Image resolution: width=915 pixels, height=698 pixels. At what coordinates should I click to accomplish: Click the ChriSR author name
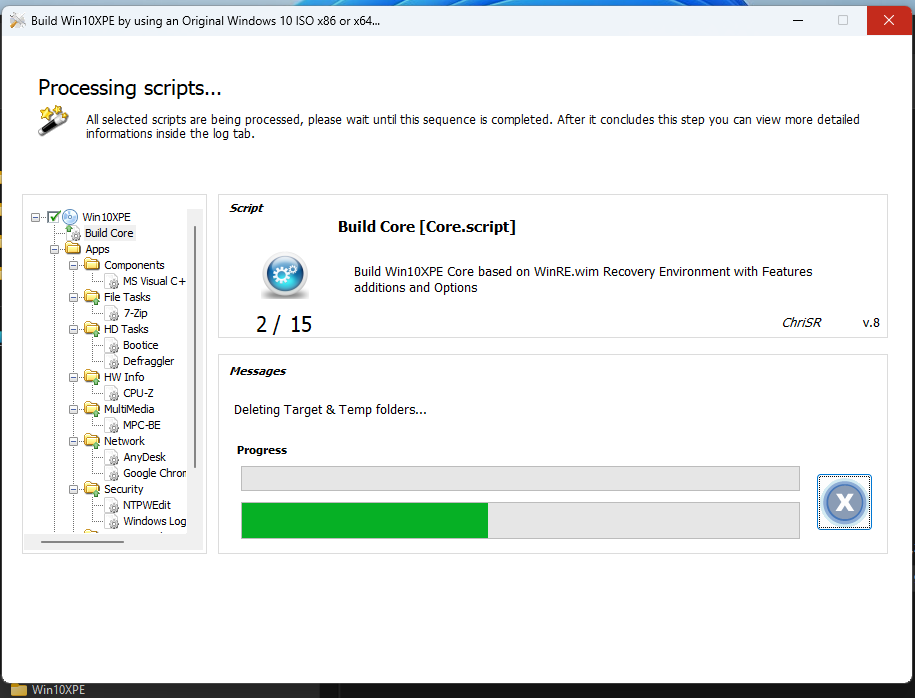coord(801,323)
